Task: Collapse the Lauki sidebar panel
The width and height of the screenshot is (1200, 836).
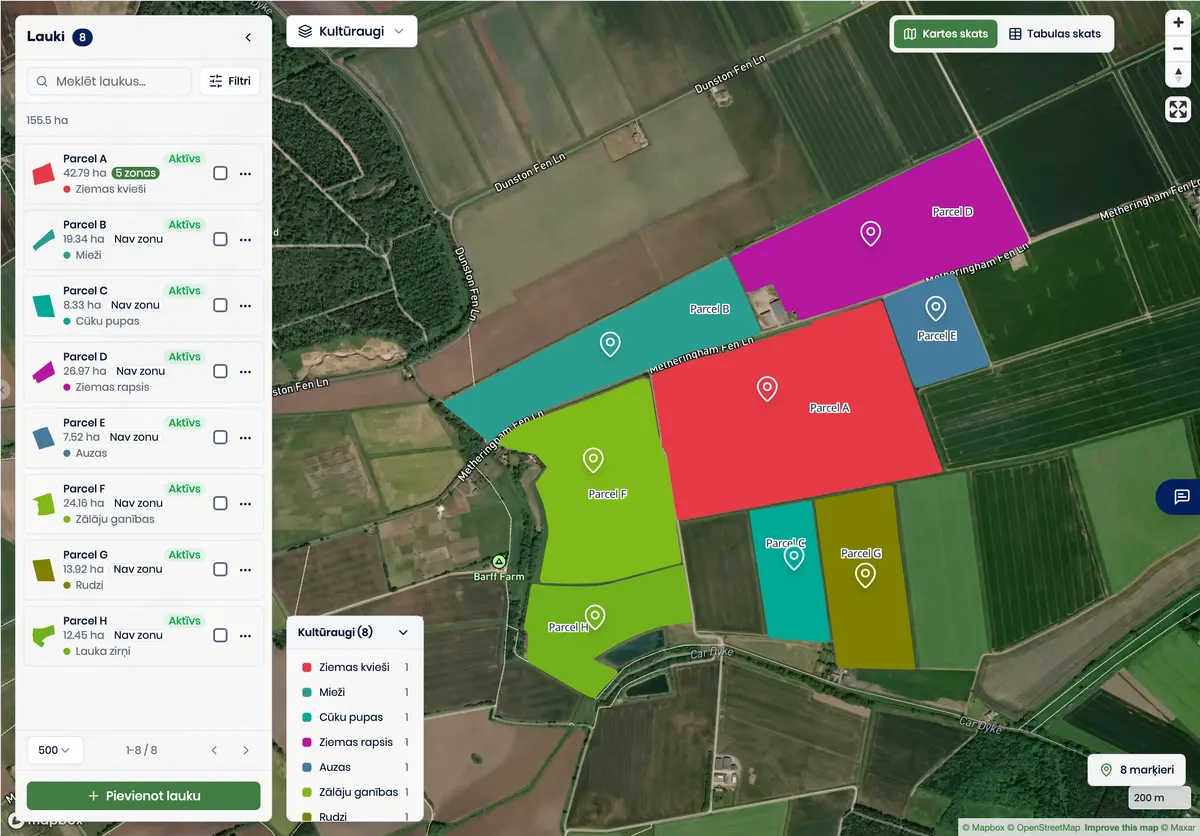Action: [248, 38]
